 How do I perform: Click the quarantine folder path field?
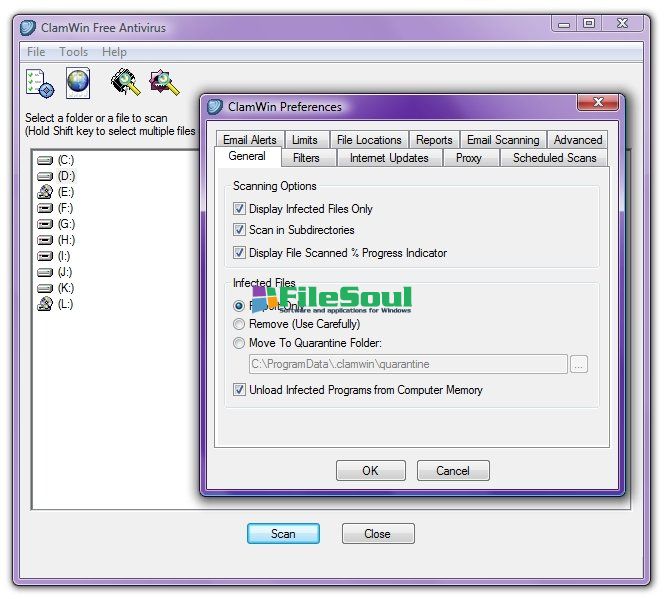406,365
